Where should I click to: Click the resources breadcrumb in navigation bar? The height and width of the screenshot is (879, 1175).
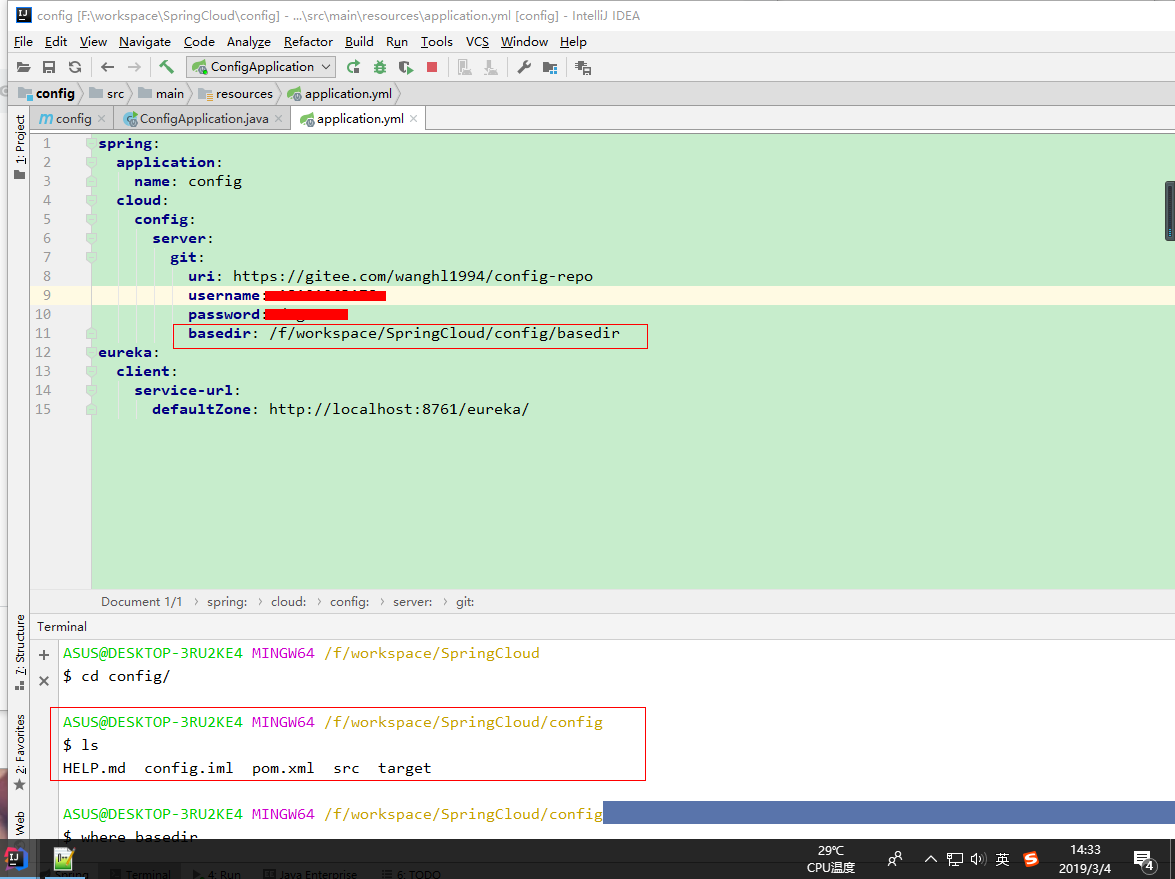click(244, 94)
